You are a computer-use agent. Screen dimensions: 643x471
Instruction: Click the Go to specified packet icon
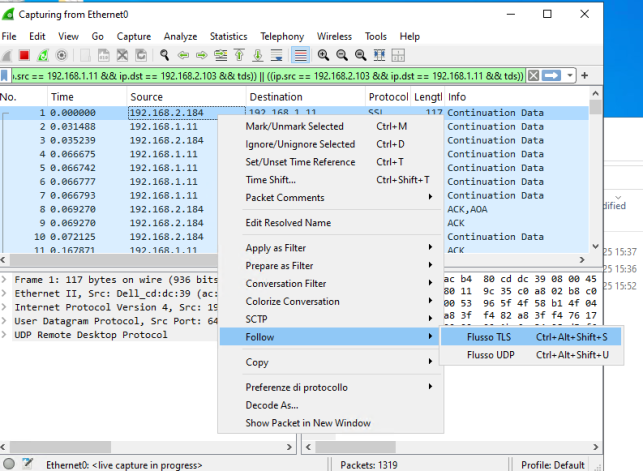coord(221,55)
